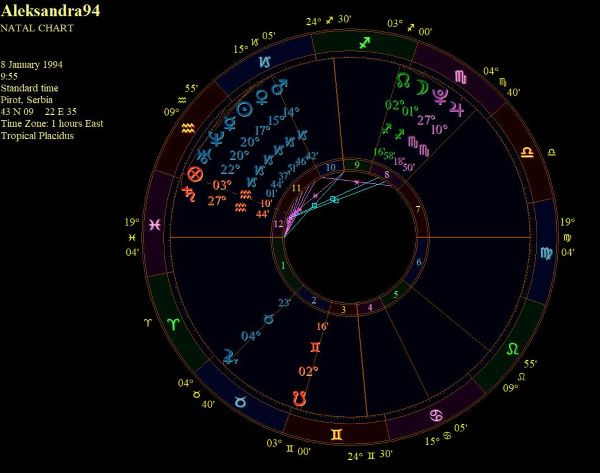Click the Sun planet glyph

coord(245,108)
